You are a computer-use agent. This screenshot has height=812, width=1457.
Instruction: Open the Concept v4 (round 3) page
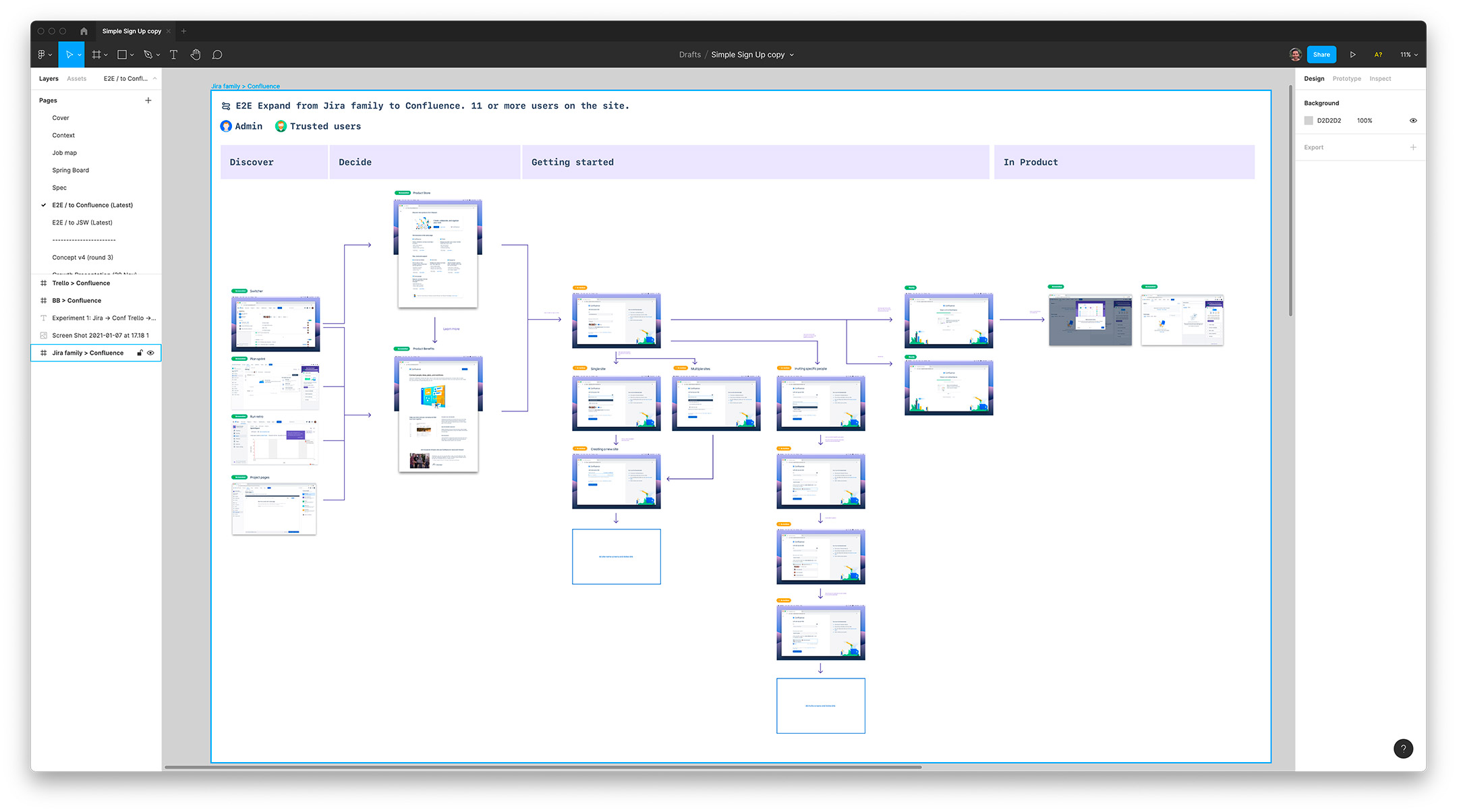(83, 258)
